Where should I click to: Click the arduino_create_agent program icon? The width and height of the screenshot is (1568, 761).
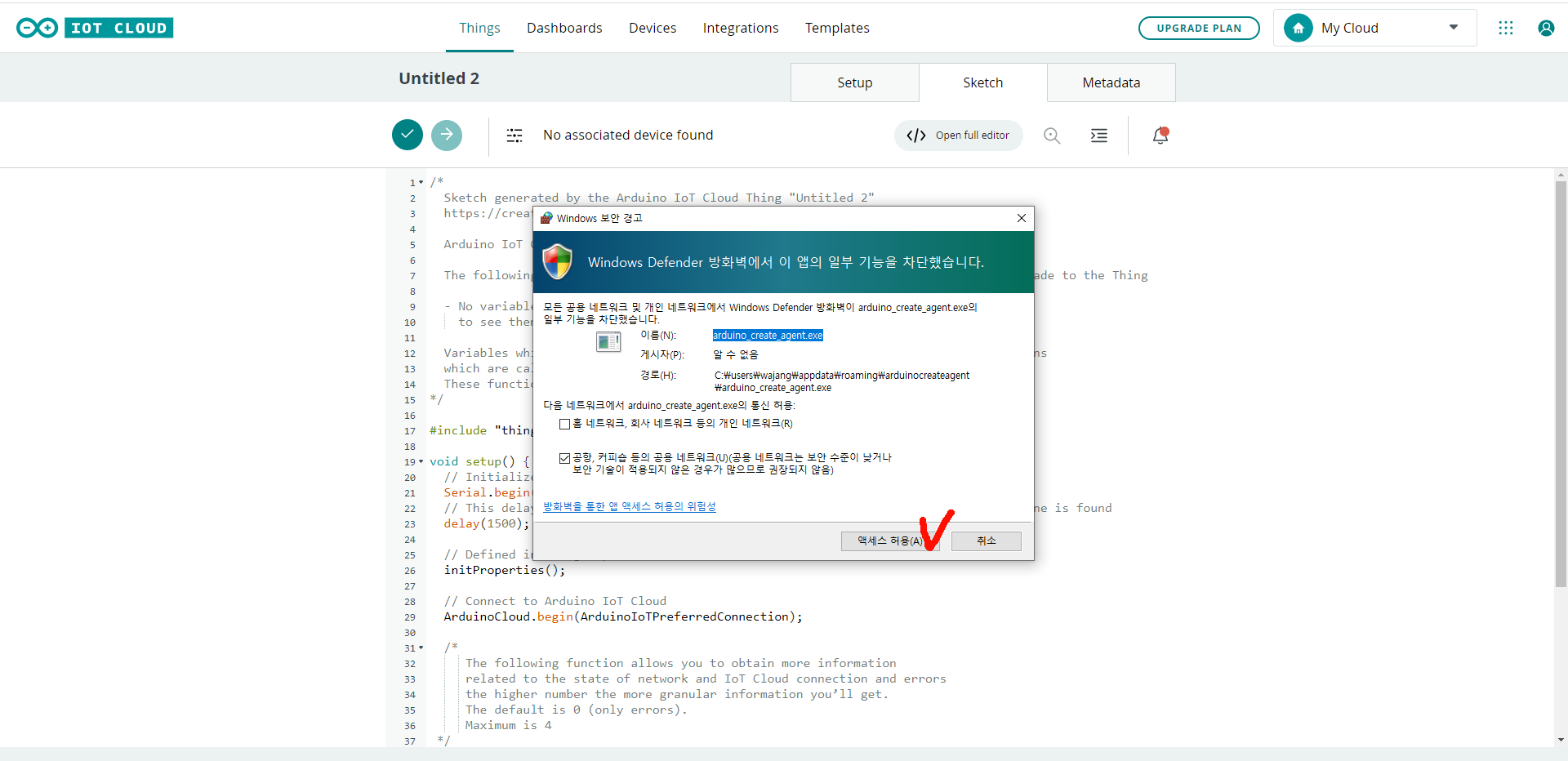click(x=608, y=342)
